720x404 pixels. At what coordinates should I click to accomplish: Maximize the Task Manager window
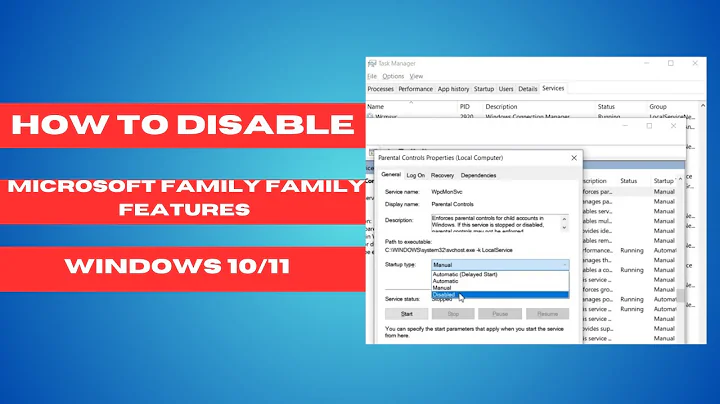pyautogui.click(x=671, y=63)
